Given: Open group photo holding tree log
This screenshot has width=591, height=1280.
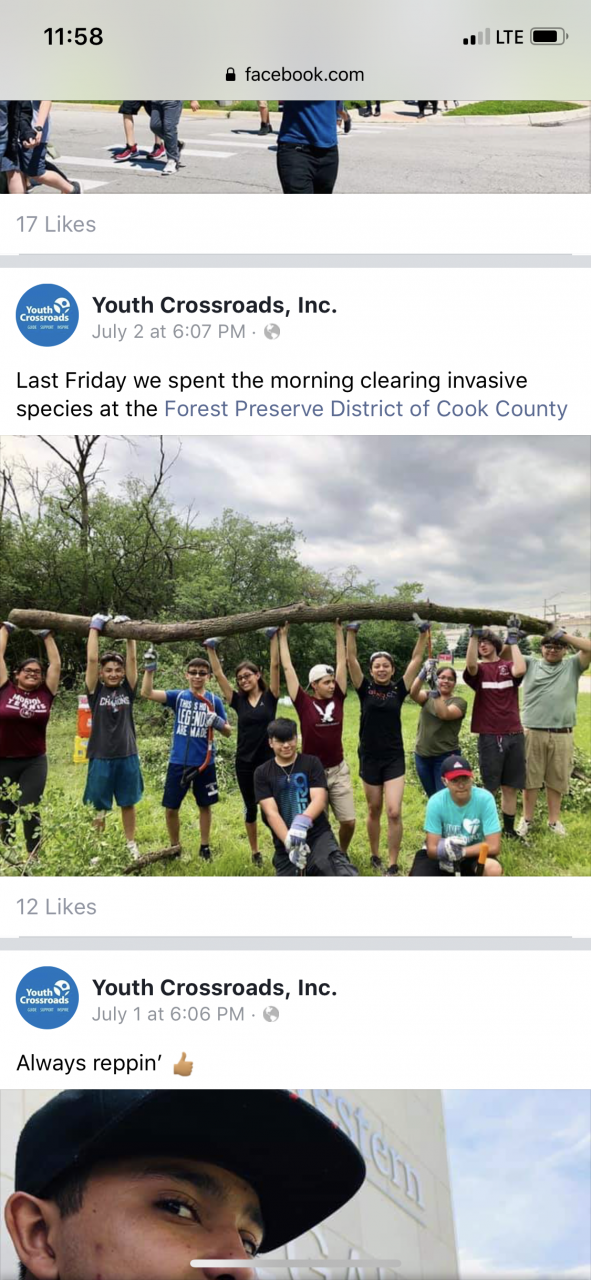Looking at the screenshot, I should [x=295, y=656].
